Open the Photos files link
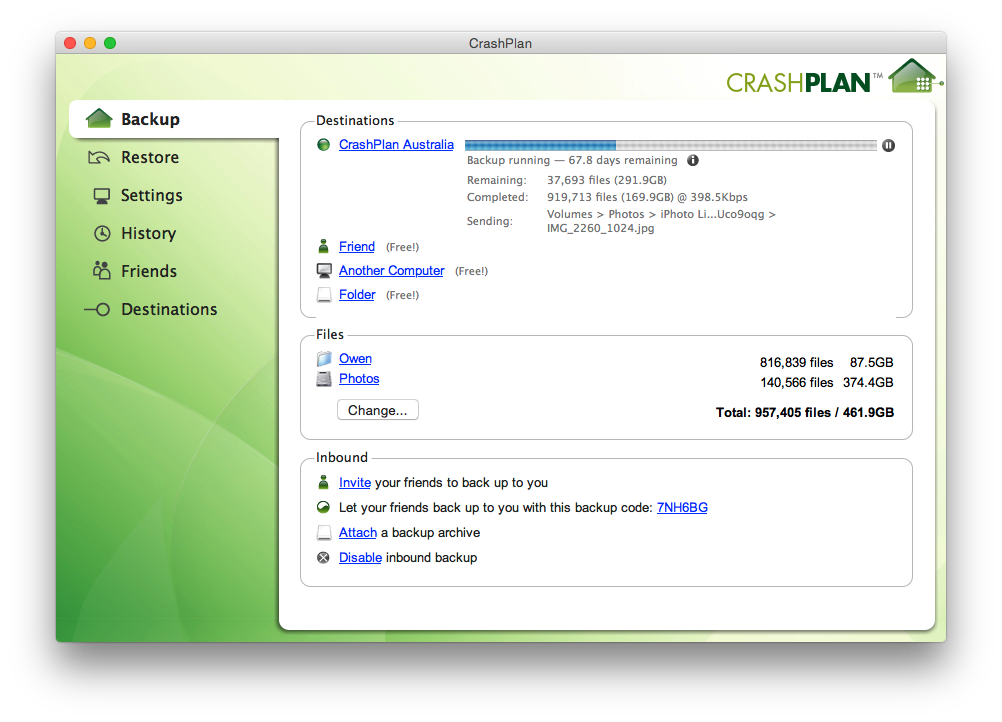1002x722 pixels. tap(359, 379)
